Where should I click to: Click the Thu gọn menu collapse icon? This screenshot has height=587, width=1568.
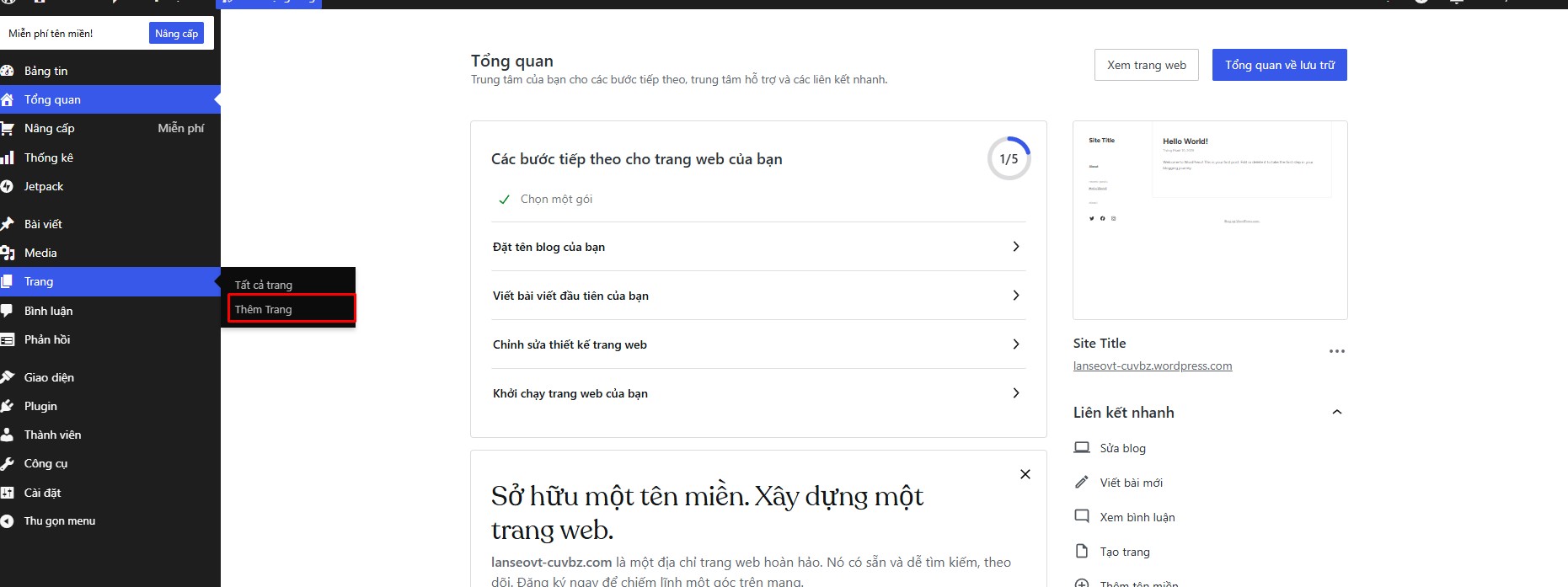point(7,521)
